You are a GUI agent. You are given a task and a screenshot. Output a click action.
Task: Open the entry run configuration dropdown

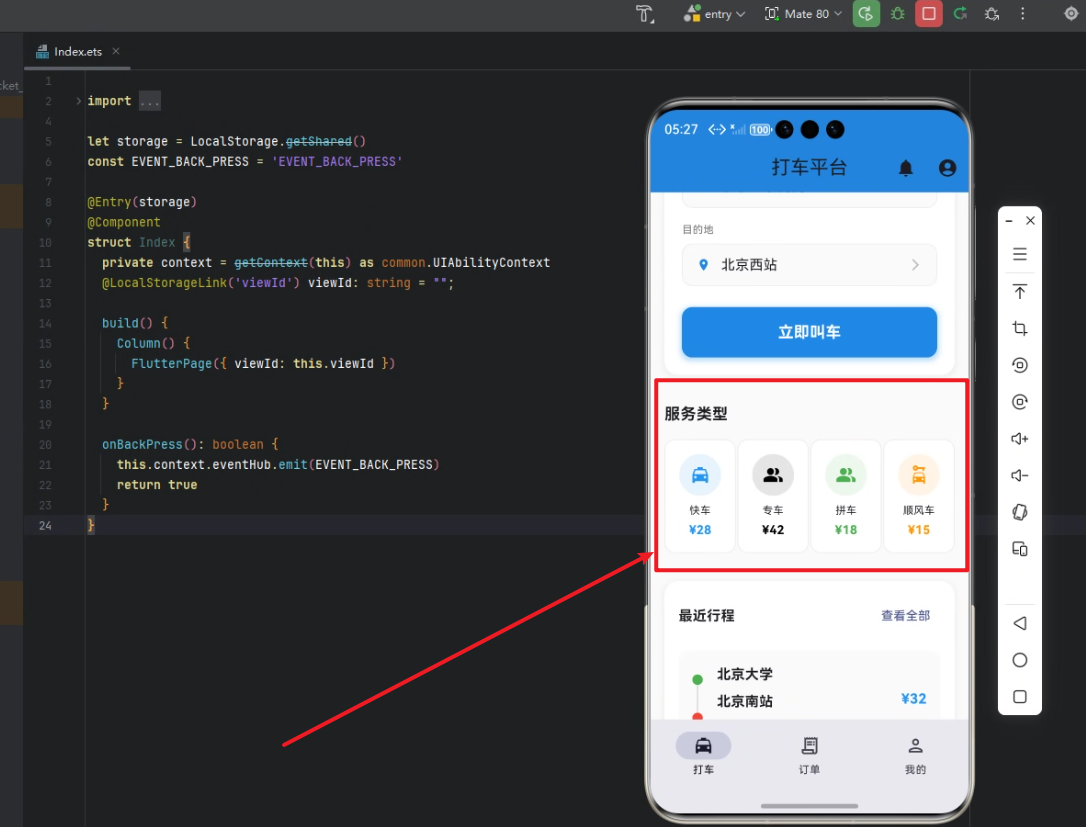click(x=714, y=14)
